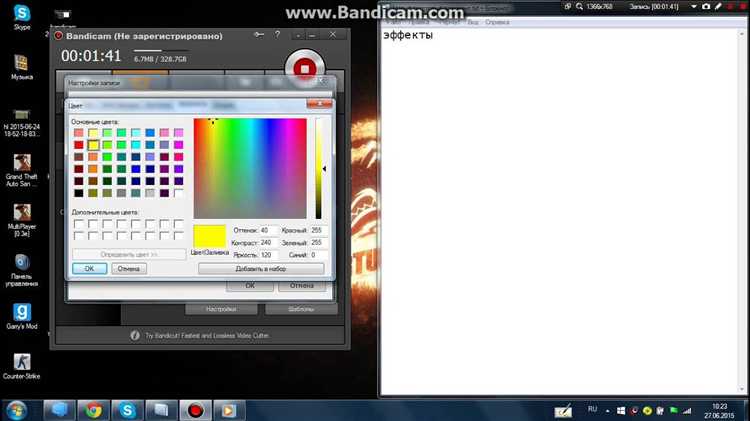Click the Отмена button in color dialog

pos(127,268)
